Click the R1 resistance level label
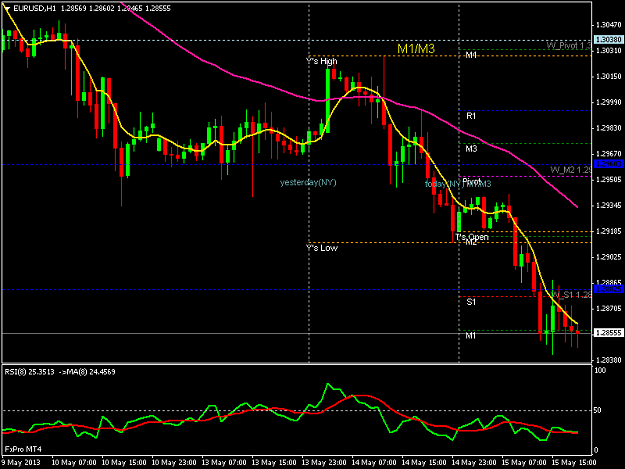 tap(471, 116)
